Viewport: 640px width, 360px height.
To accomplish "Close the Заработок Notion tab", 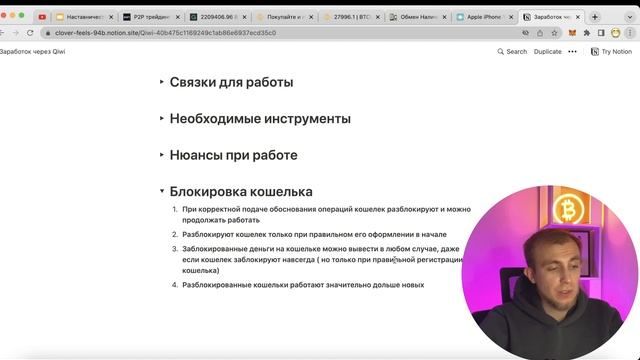I will click(x=578, y=17).
